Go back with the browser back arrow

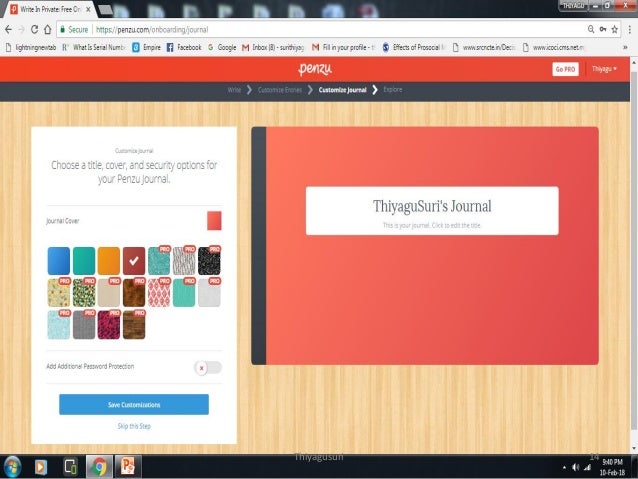9,29
